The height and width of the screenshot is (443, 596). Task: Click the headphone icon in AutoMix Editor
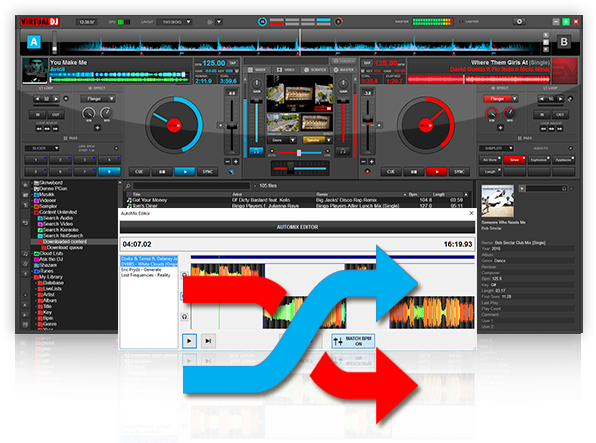184,316
